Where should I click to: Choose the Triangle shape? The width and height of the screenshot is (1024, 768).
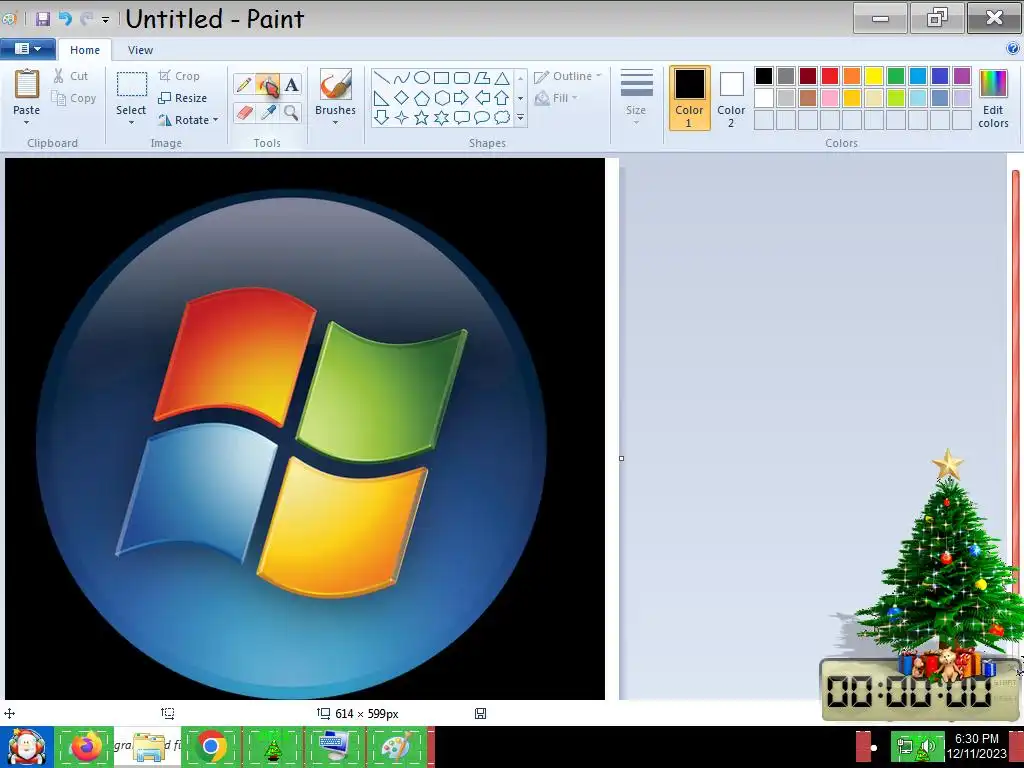pyautogui.click(x=502, y=78)
